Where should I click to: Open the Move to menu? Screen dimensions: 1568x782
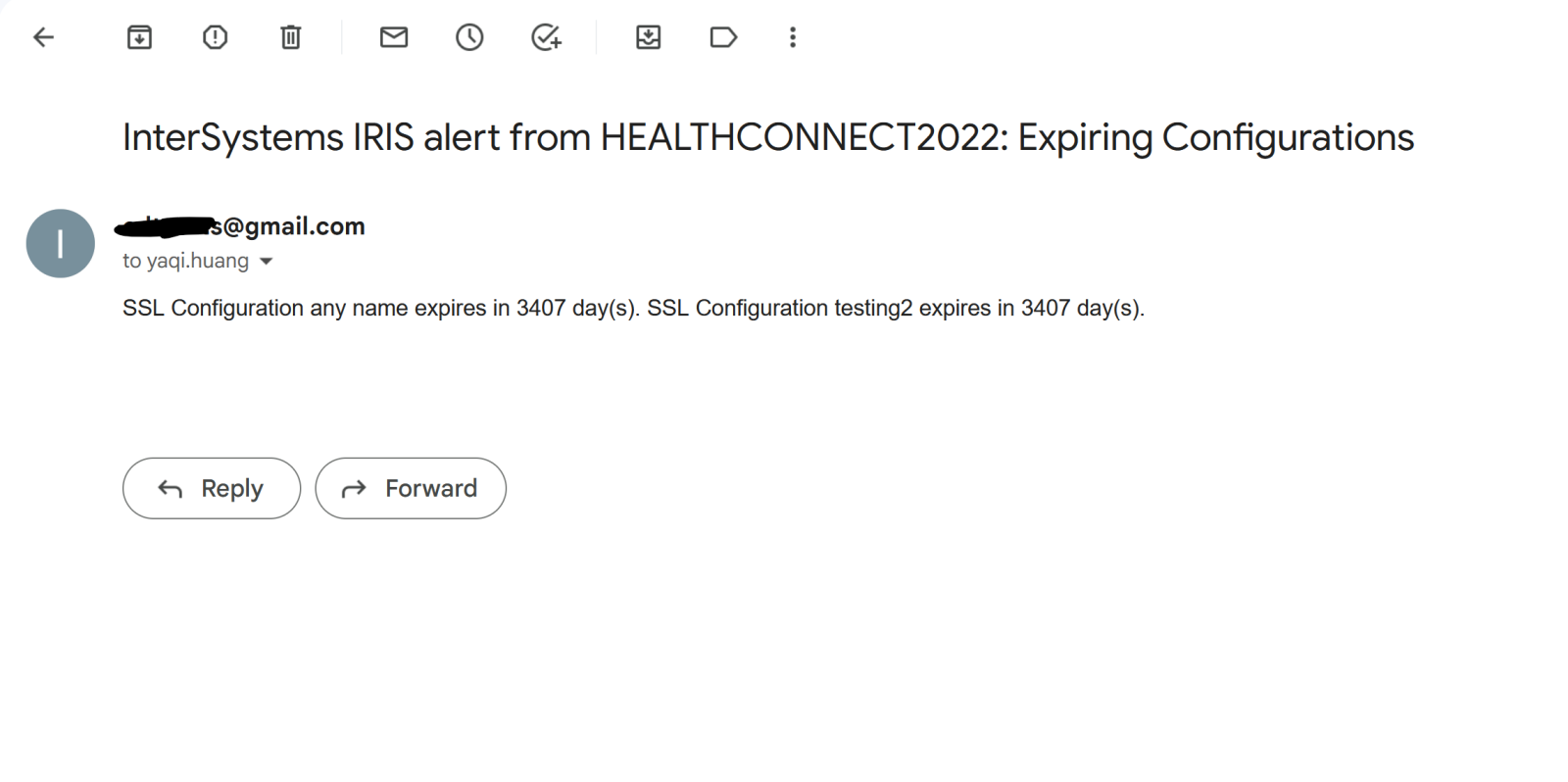point(648,38)
